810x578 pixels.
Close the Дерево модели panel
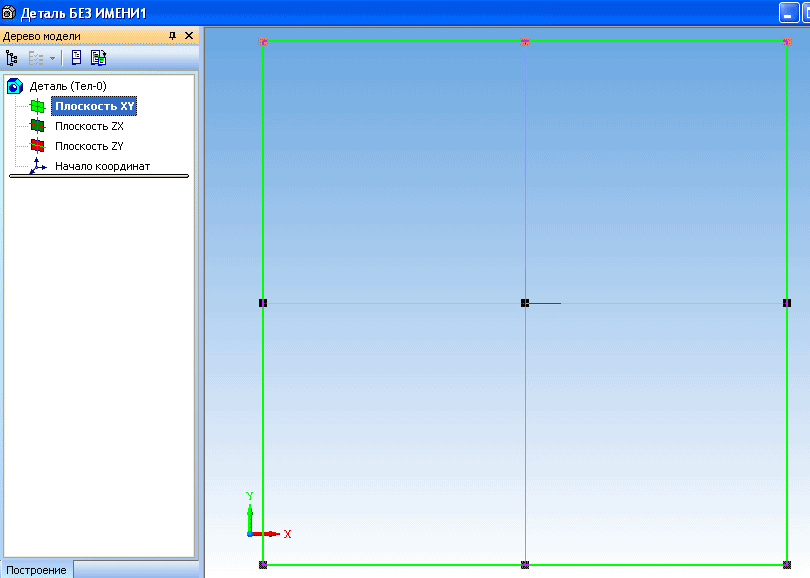[189, 36]
